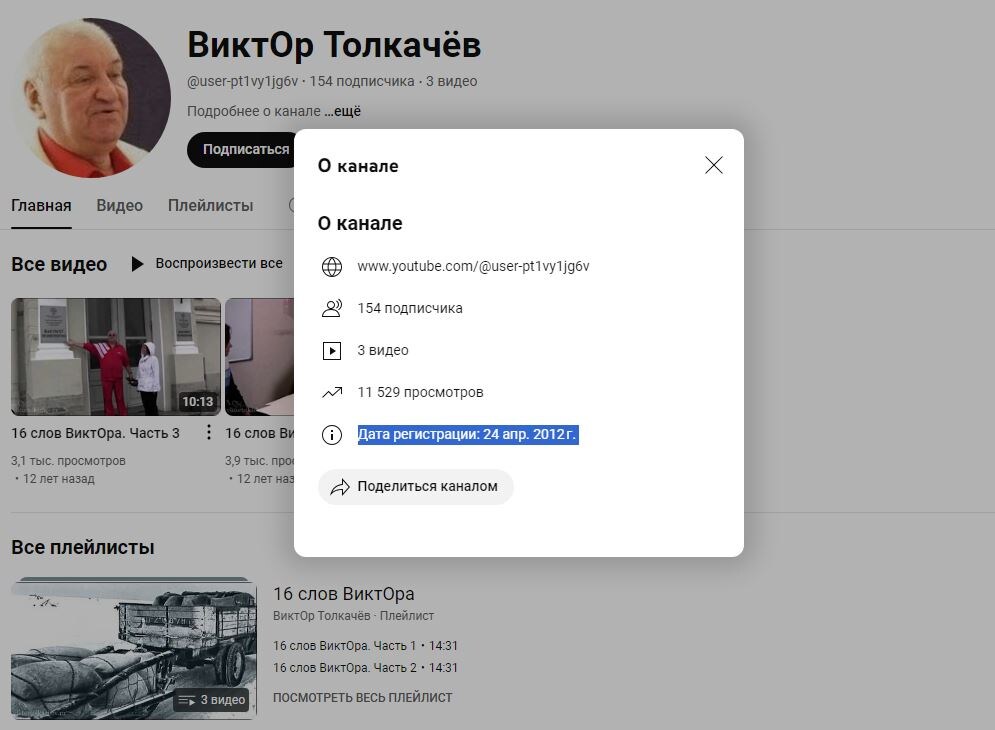The height and width of the screenshot is (730, 995).
Task: Click the share arrow icon
Action: (x=340, y=487)
